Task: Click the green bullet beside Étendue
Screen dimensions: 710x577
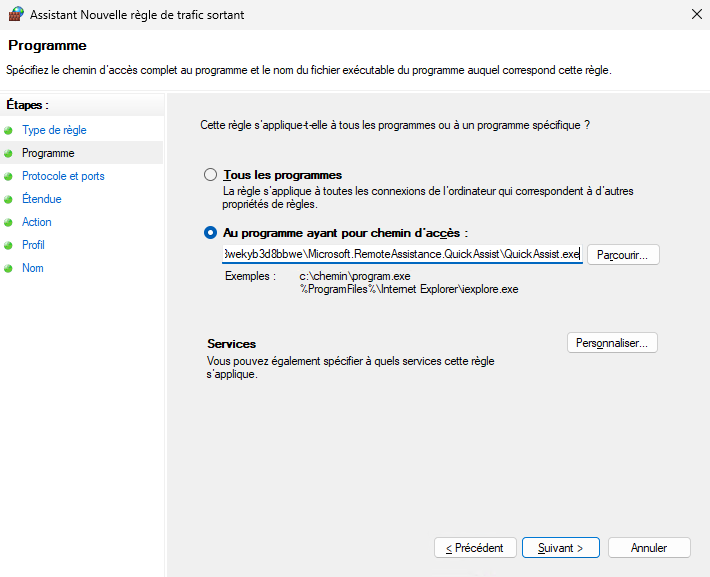Action: pos(9,200)
